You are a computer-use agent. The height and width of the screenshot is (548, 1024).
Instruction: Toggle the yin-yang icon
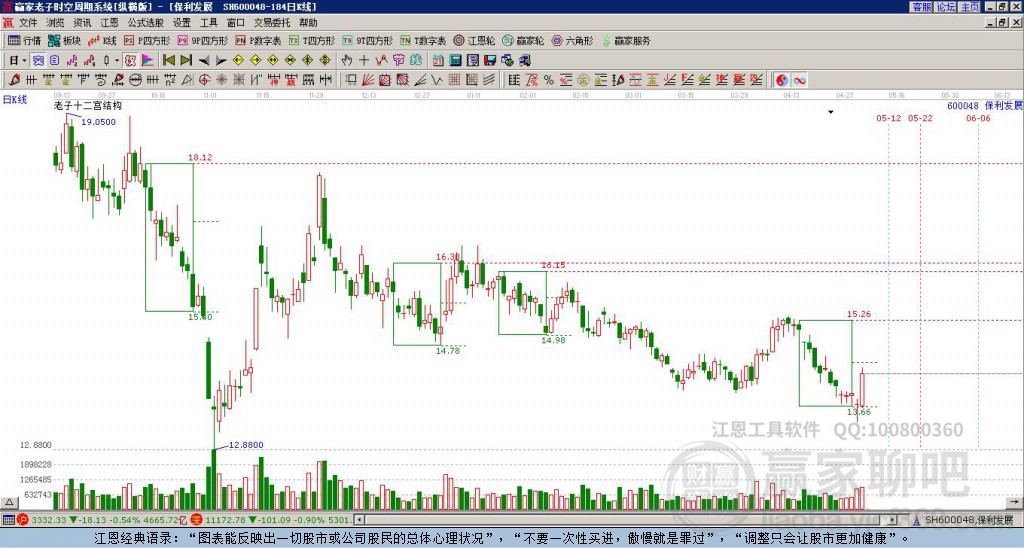tap(782, 80)
